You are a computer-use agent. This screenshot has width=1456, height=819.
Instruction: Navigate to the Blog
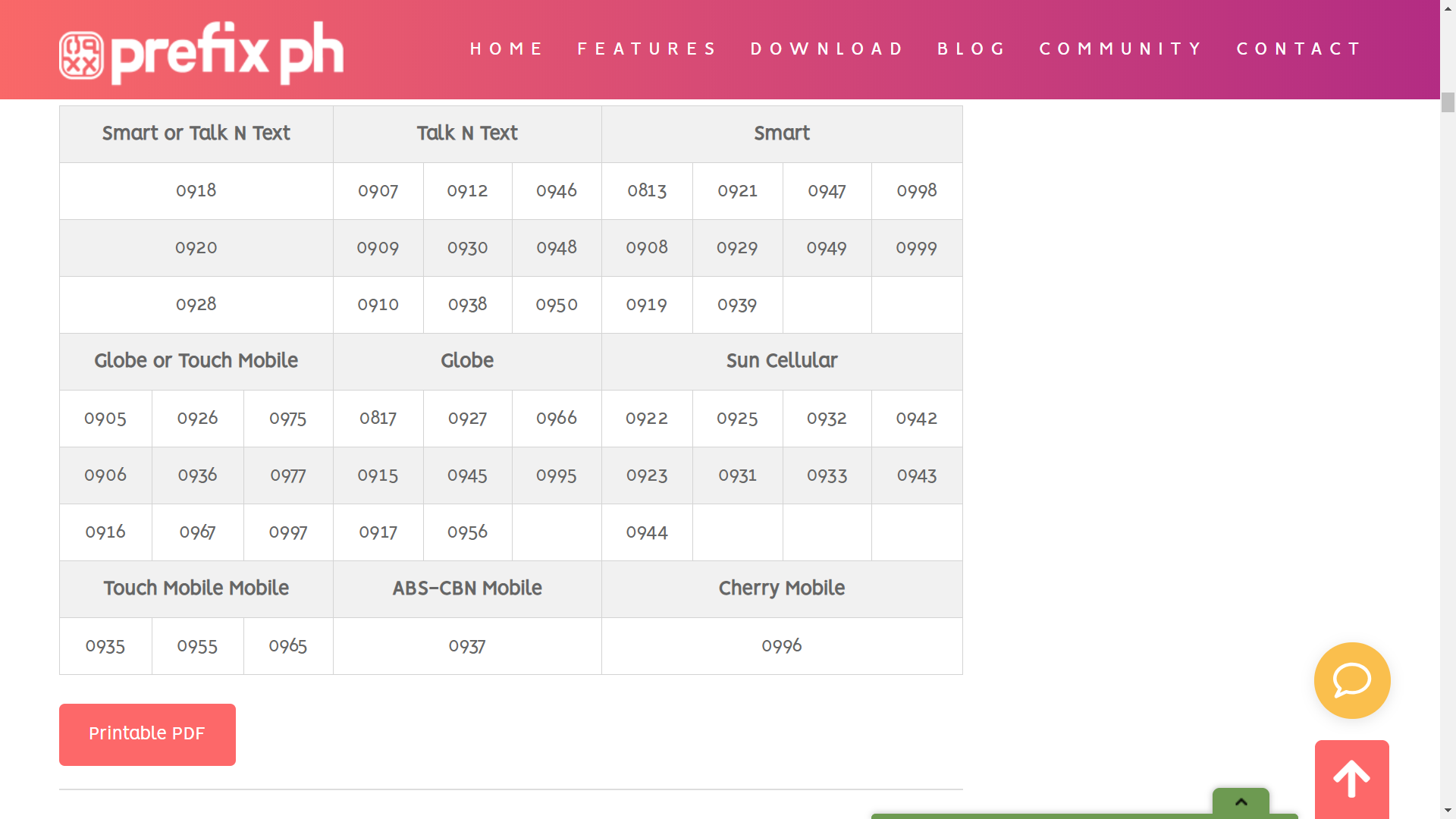[972, 49]
